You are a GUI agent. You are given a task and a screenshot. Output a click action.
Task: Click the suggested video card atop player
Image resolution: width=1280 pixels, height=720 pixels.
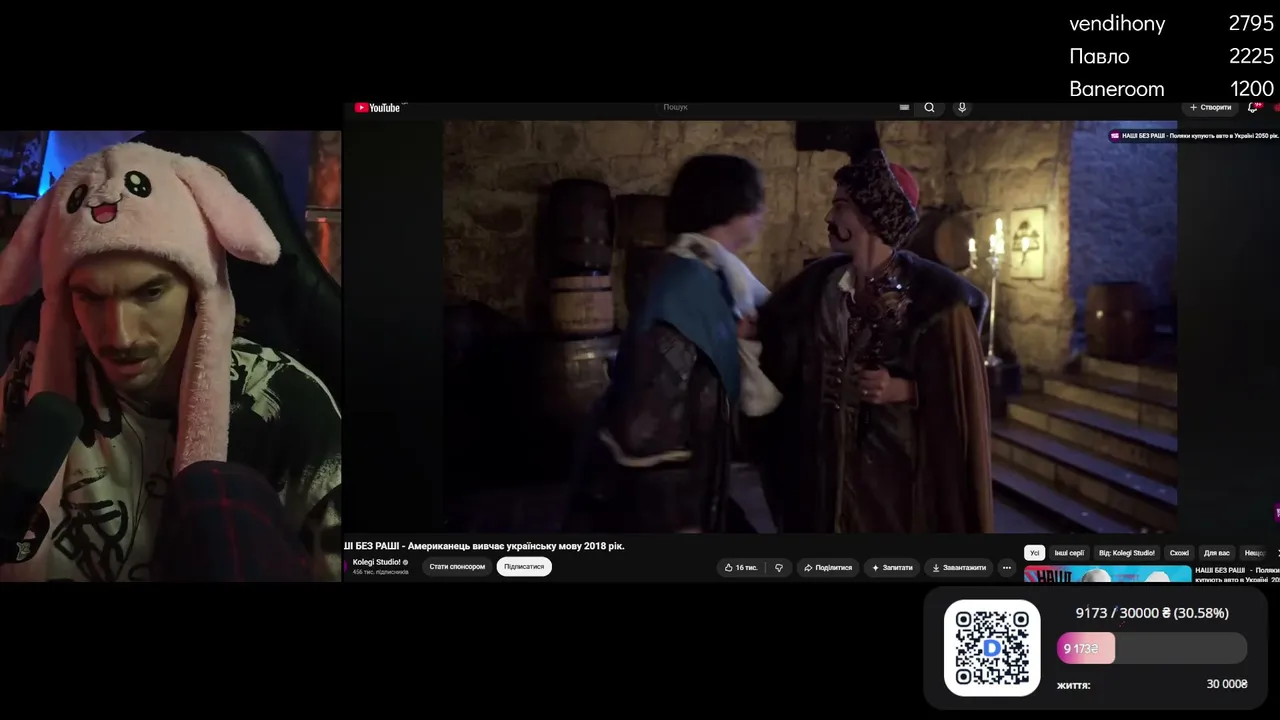point(1194,135)
